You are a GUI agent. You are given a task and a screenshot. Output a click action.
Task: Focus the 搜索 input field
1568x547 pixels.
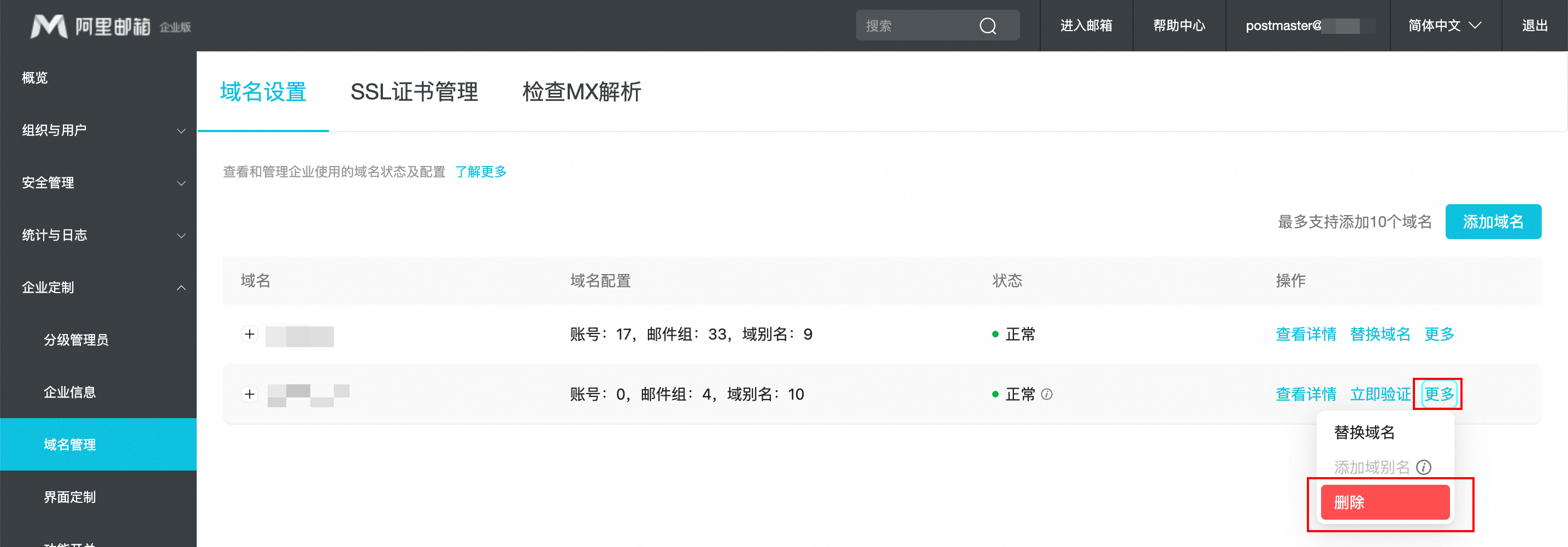tap(916, 26)
